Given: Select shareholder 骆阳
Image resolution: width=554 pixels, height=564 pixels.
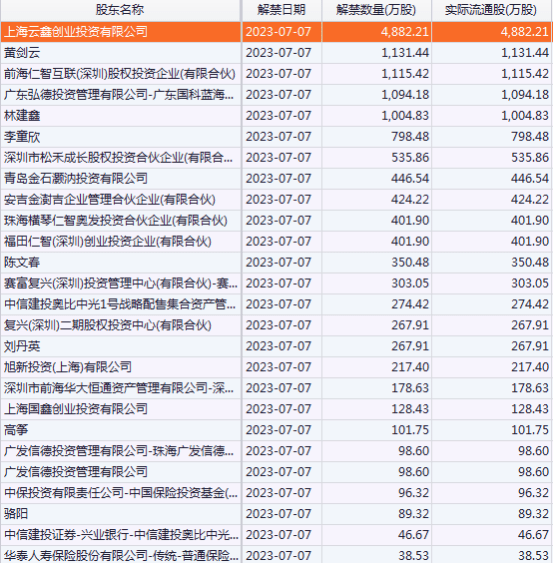Looking at the screenshot, I should tap(16, 514).
